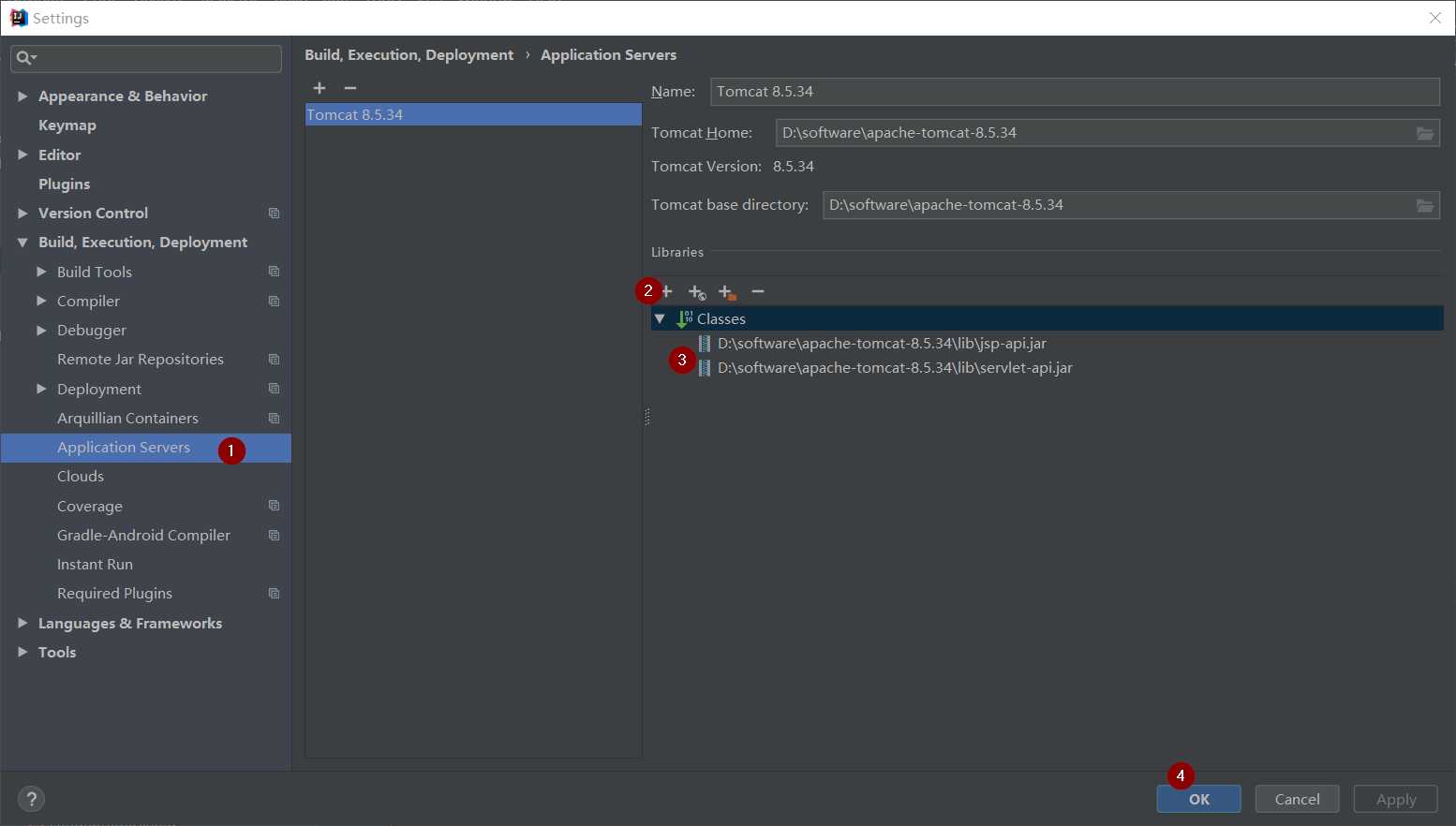This screenshot has width=1456, height=826.
Task: Remove the selected library entry
Action: tap(758, 291)
